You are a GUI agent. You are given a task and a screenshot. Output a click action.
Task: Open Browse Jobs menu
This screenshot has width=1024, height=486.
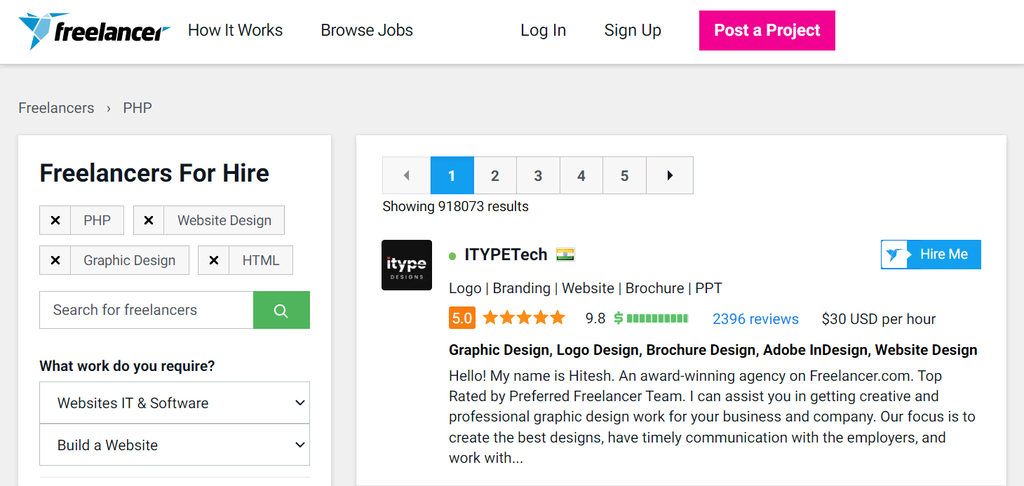[x=366, y=30]
